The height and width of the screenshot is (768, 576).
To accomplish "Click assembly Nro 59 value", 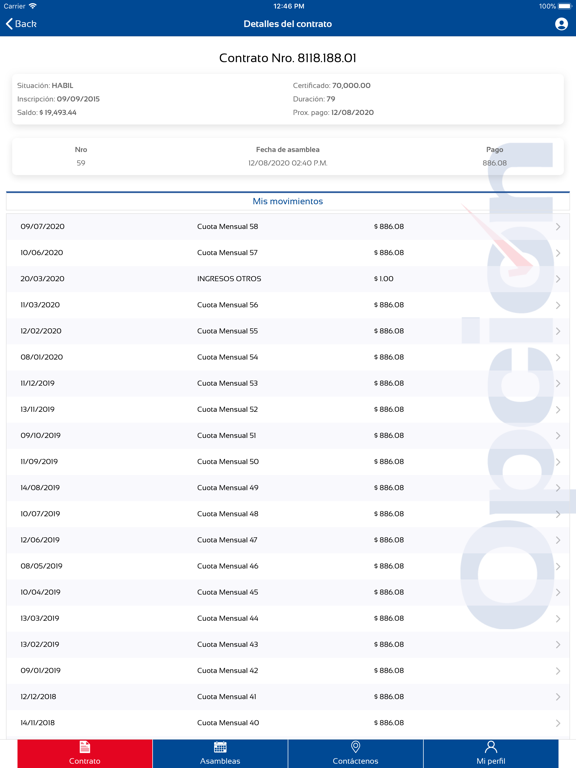I will tap(81, 163).
